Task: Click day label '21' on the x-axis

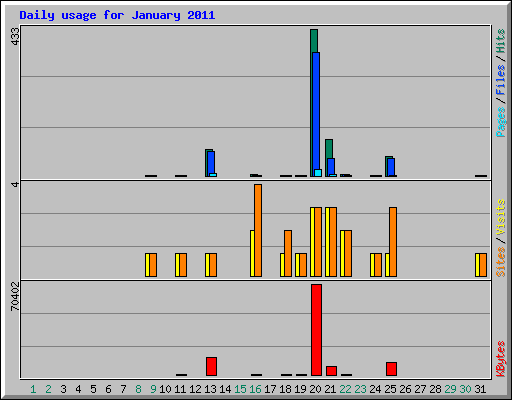Action: (330, 389)
